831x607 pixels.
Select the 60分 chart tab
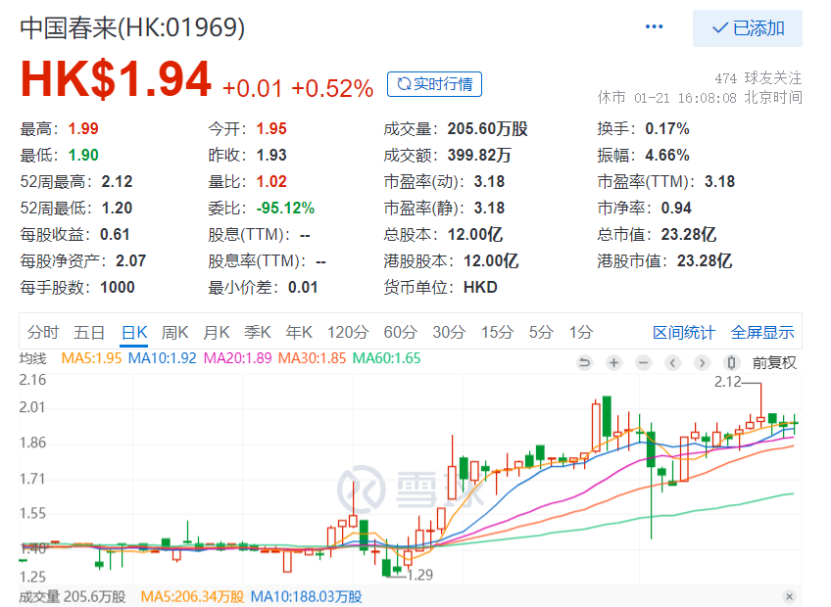tap(399, 332)
